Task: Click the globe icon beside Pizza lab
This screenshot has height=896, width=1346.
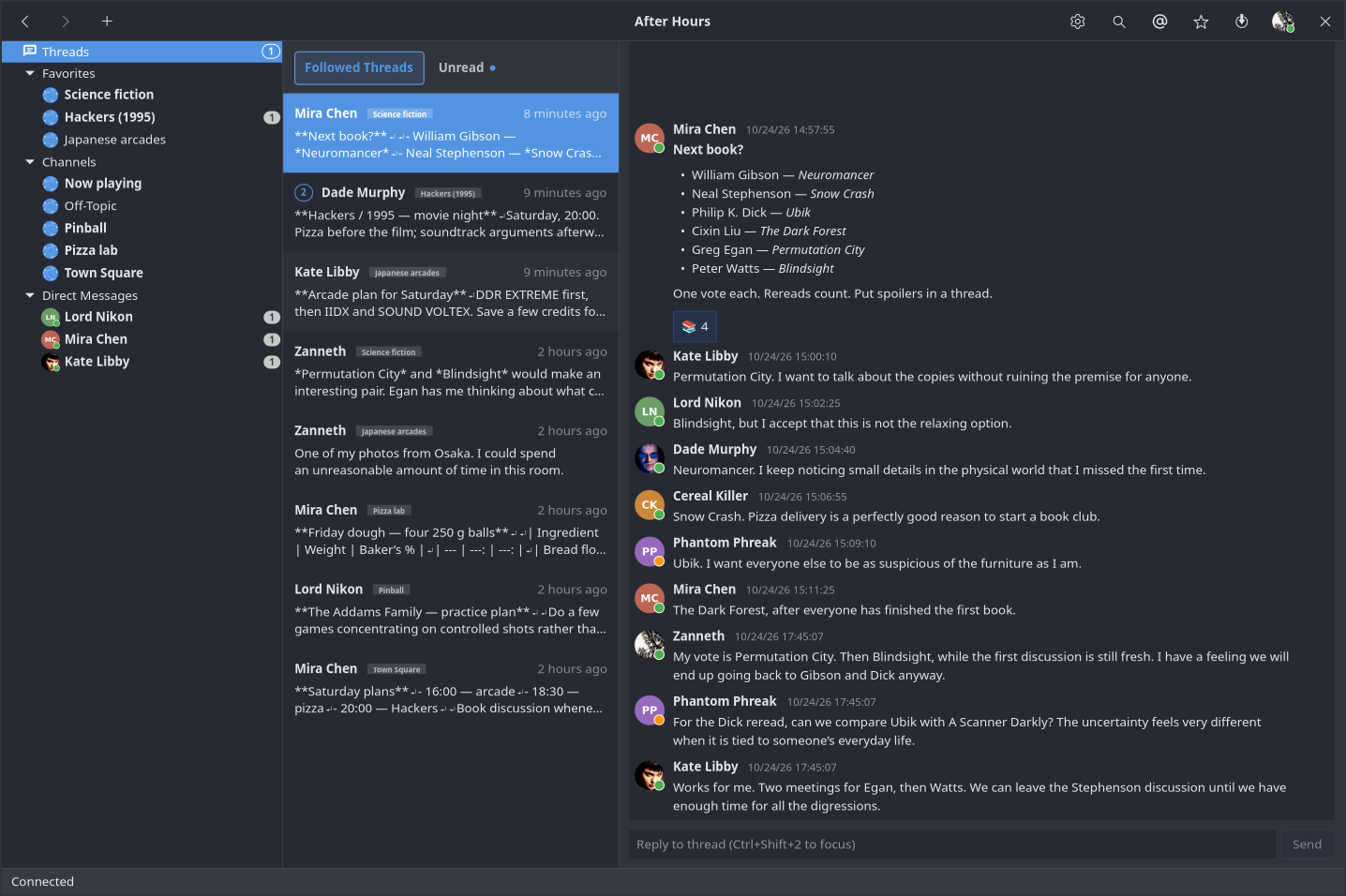Action: coord(51,250)
